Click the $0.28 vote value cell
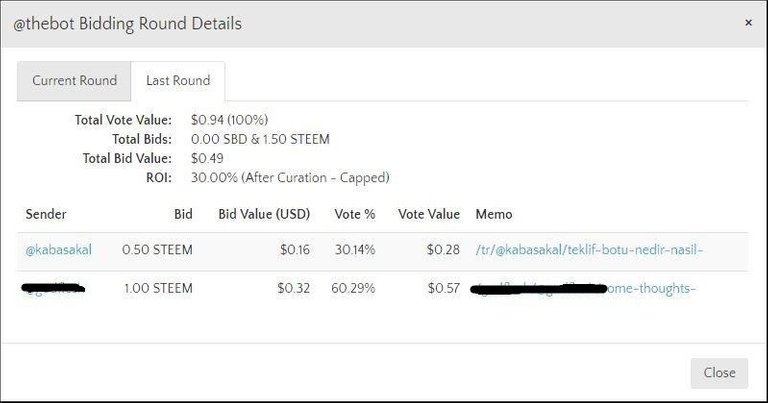The height and width of the screenshot is (403, 768). 443,250
